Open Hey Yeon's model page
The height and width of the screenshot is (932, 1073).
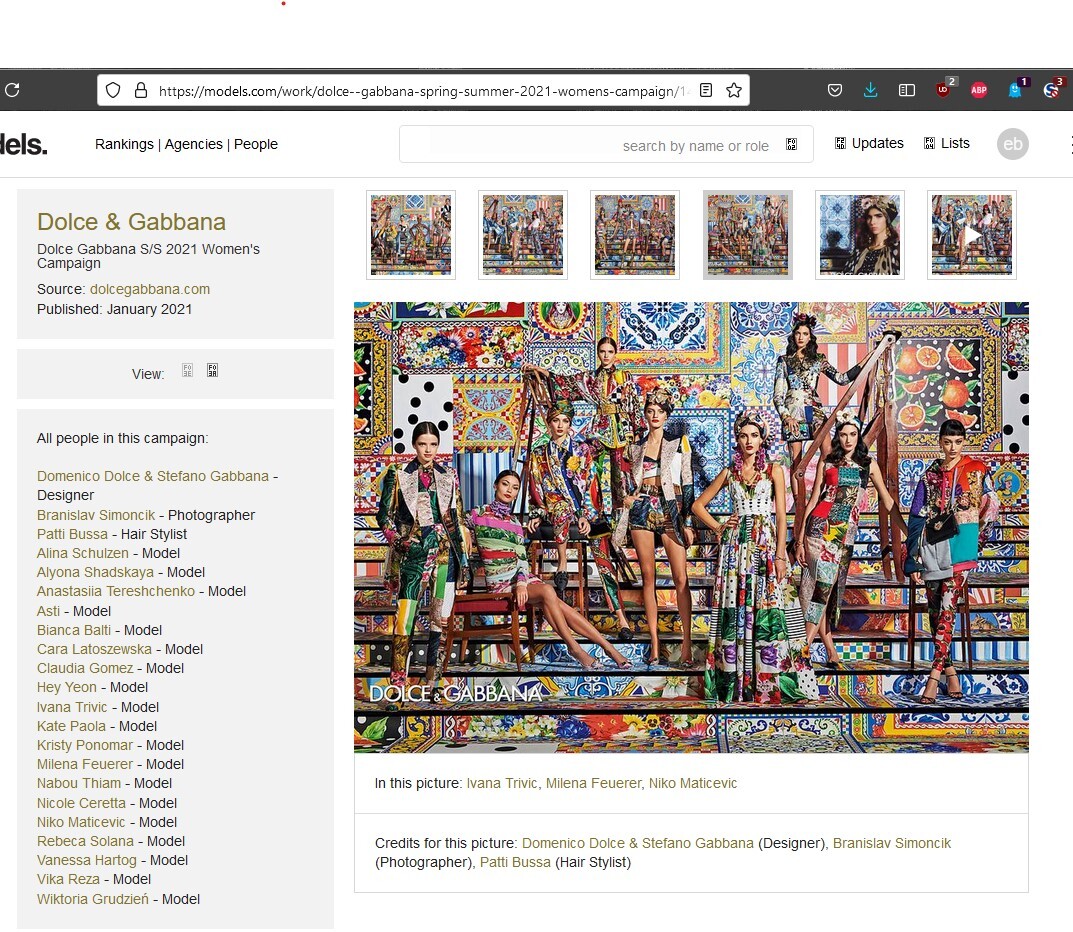pos(67,688)
